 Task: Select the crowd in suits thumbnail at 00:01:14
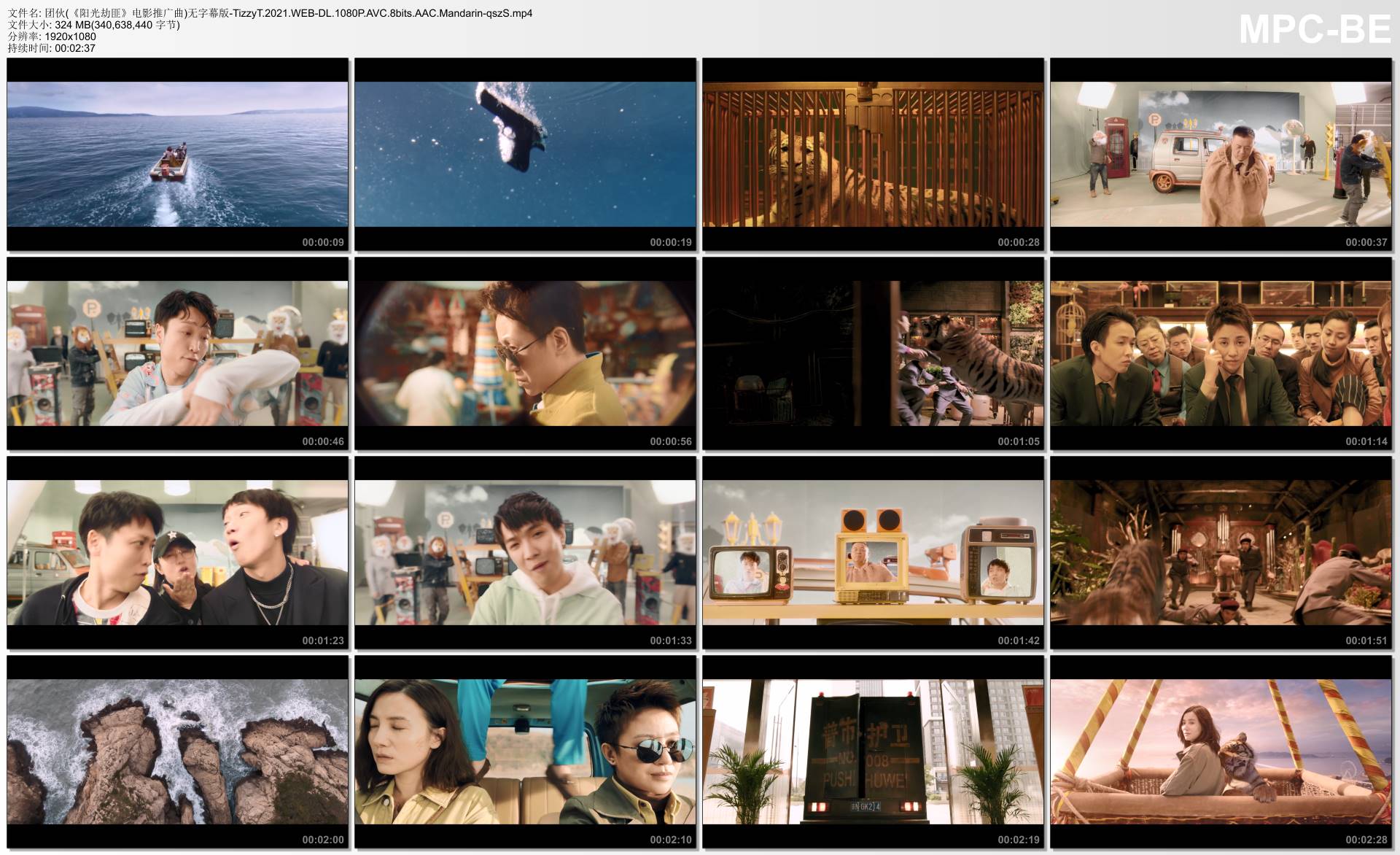pos(1221,353)
